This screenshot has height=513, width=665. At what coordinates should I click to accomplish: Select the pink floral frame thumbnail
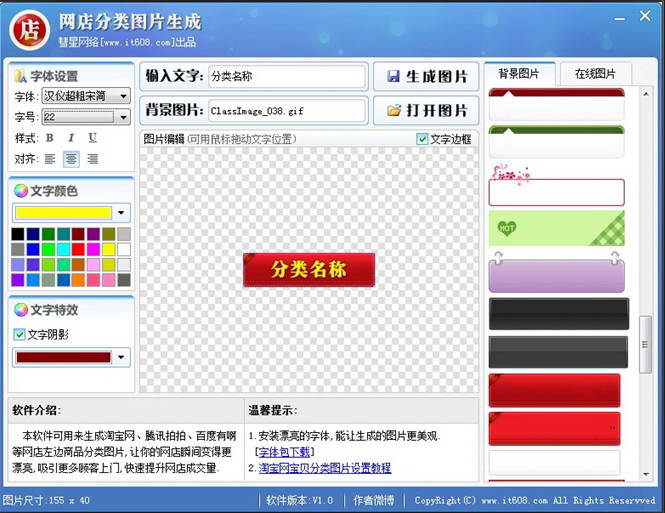pyautogui.click(x=556, y=185)
